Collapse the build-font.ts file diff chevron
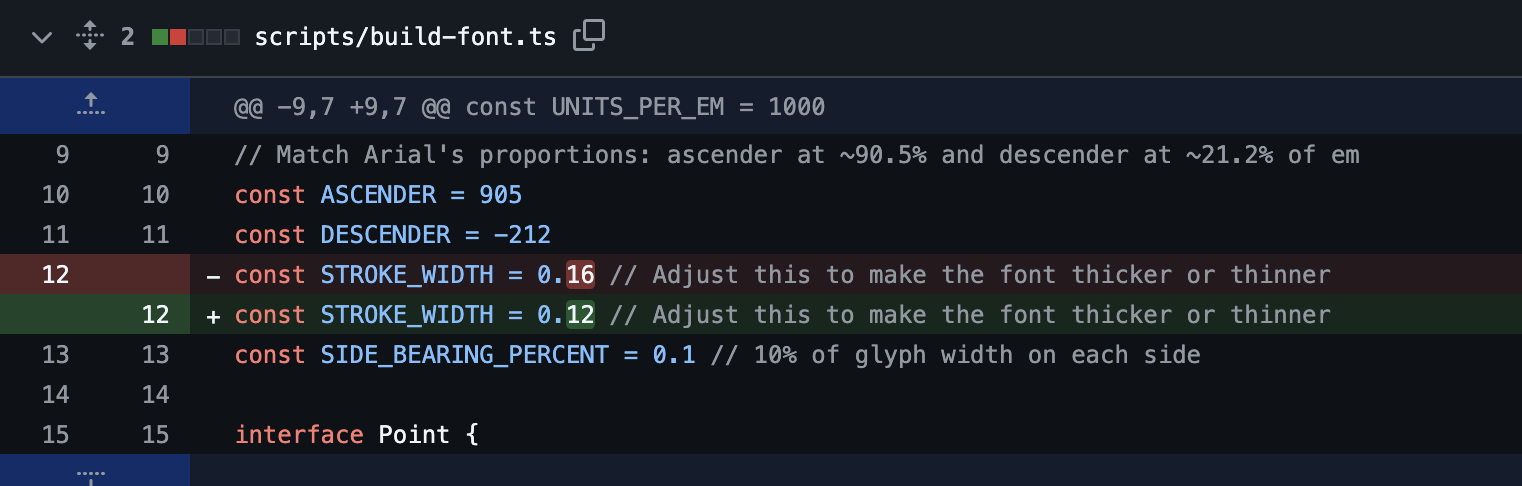Screen dimensions: 1522x486 coord(41,38)
